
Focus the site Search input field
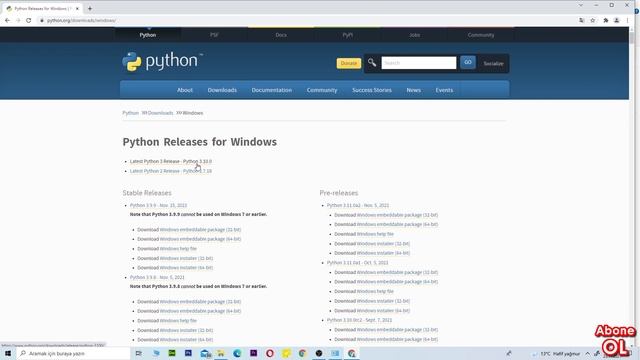tap(419, 63)
